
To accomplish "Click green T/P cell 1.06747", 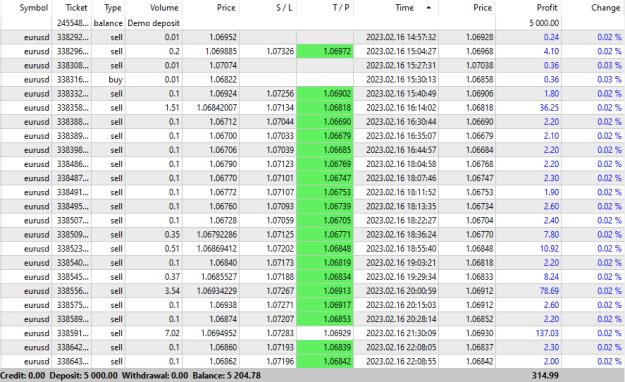I will pyautogui.click(x=325, y=178).
